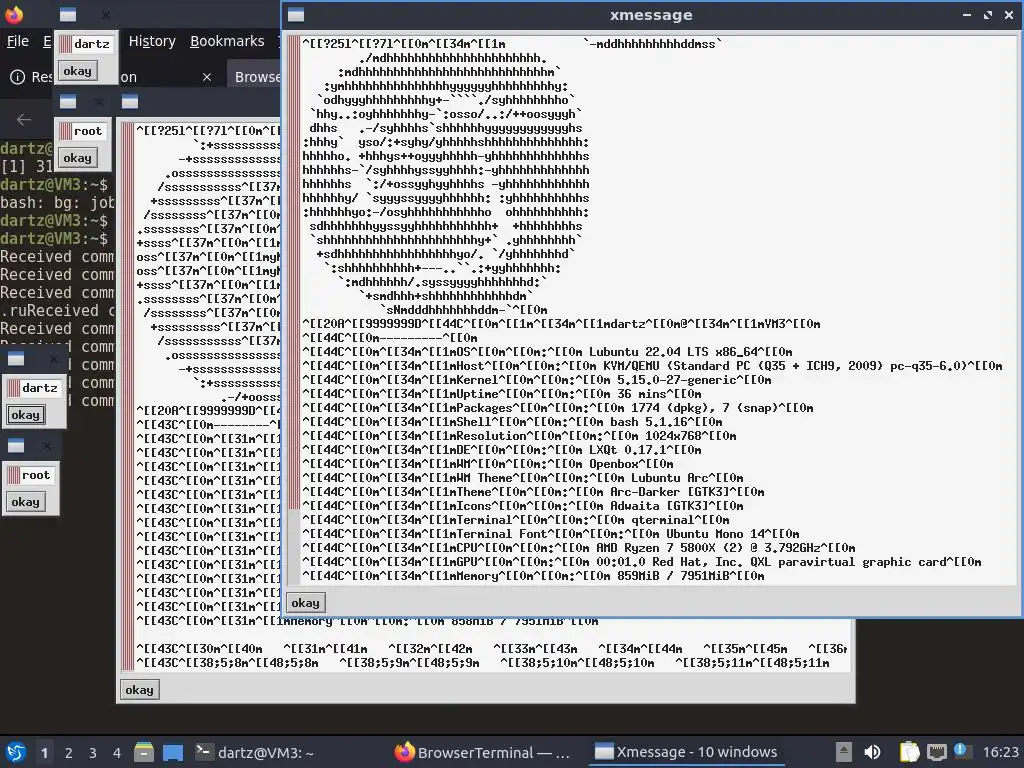Click the show desktop panel icon
Screen dimensions: 1024x768
pos(173,752)
